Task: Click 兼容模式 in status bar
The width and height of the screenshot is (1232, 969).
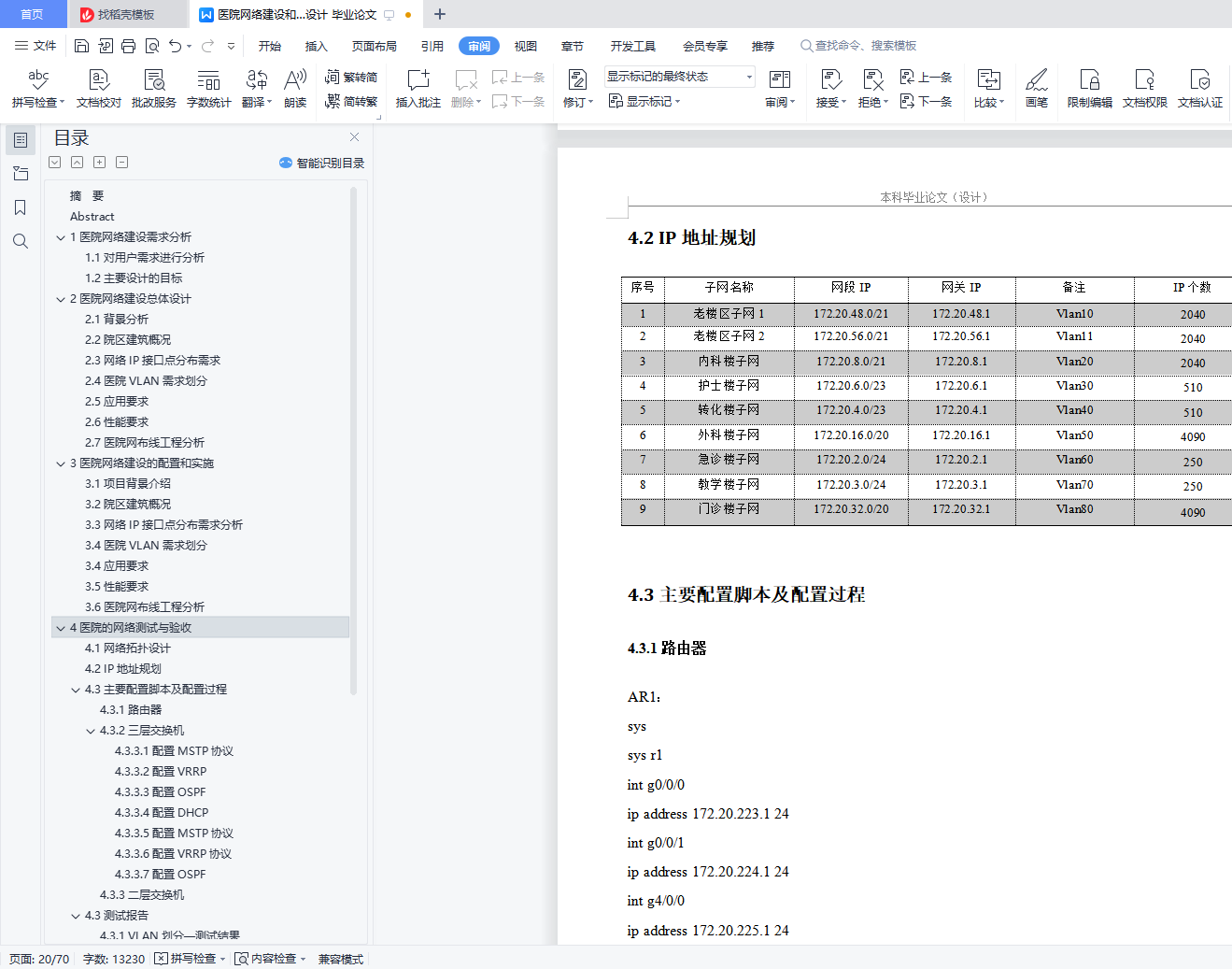Action: [x=341, y=959]
